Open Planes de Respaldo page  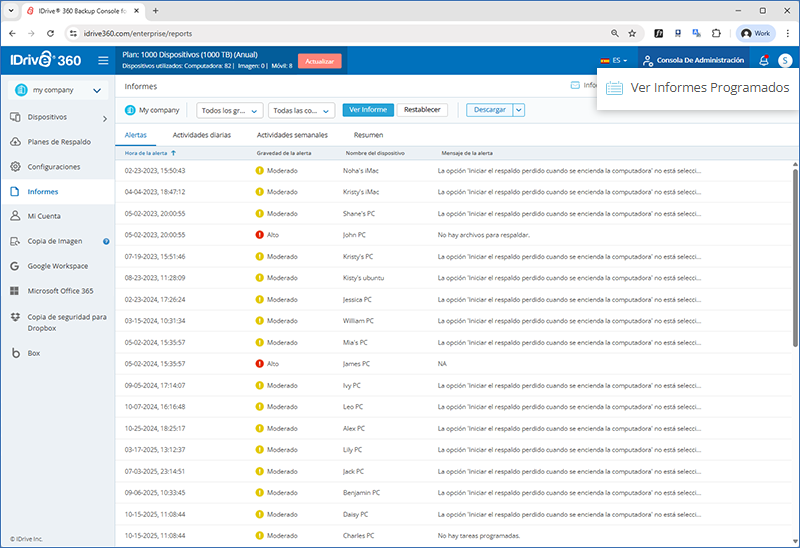pos(58,141)
